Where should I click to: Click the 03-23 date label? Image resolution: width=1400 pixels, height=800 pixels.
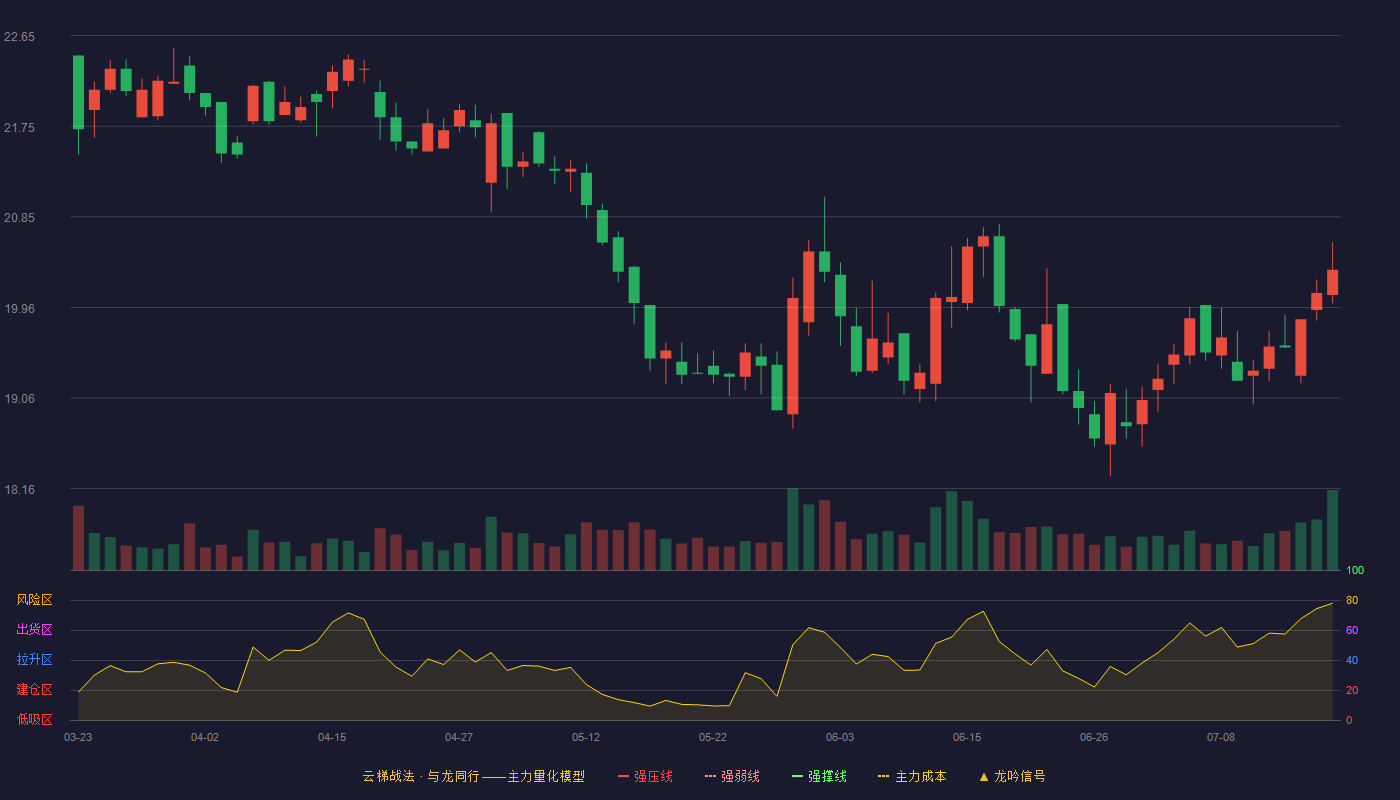point(78,737)
